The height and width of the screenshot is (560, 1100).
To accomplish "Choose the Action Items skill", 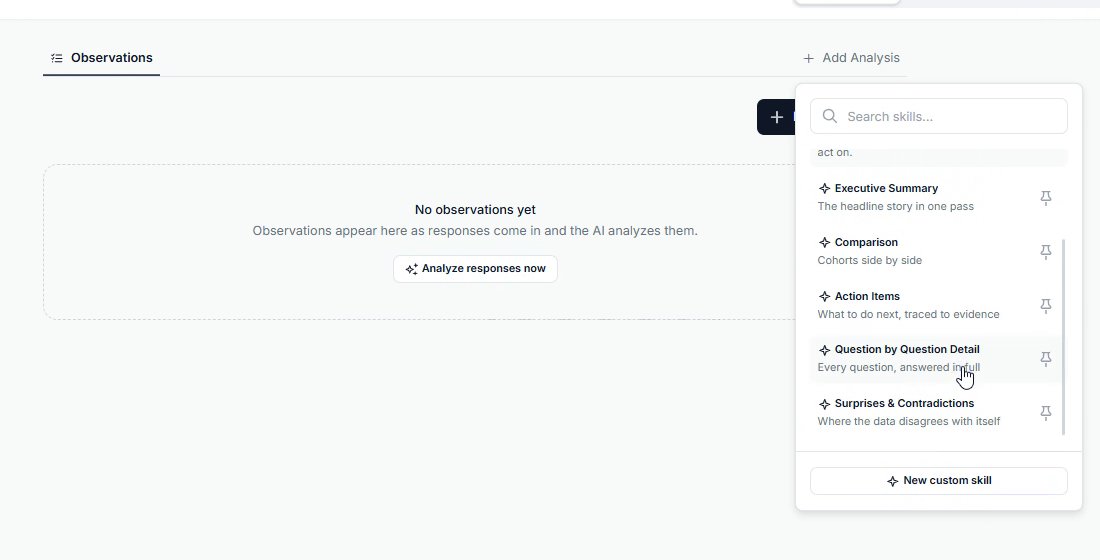I will pyautogui.click(x=939, y=305).
